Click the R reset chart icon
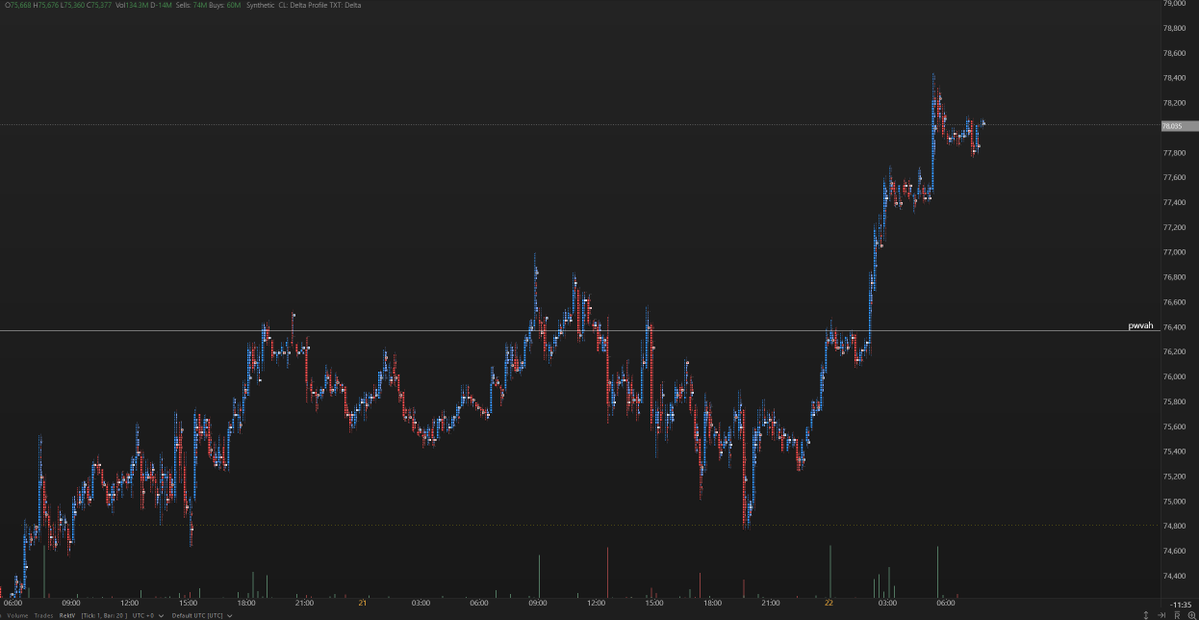 point(1178,615)
